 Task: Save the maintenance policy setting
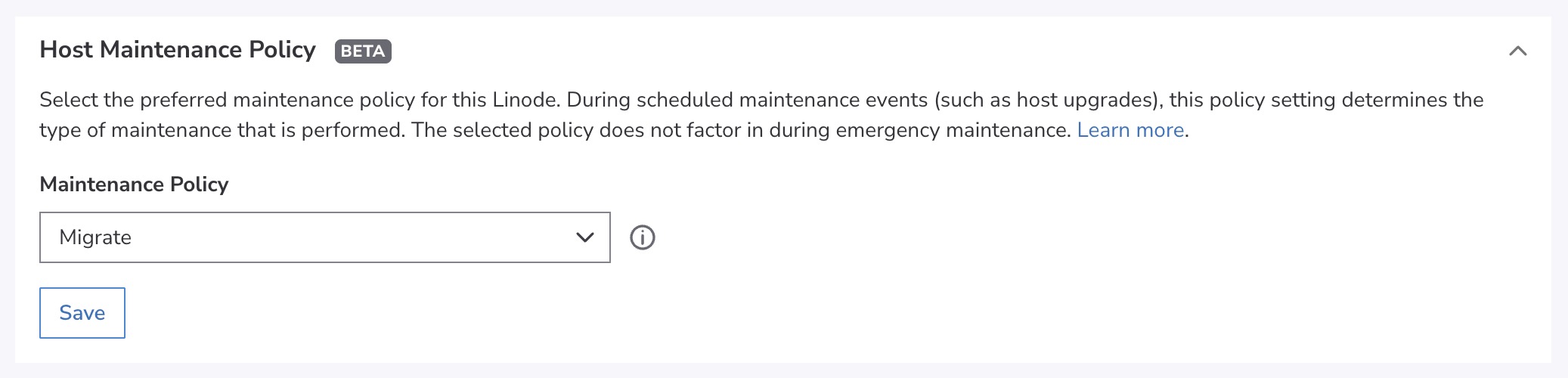pos(82,313)
